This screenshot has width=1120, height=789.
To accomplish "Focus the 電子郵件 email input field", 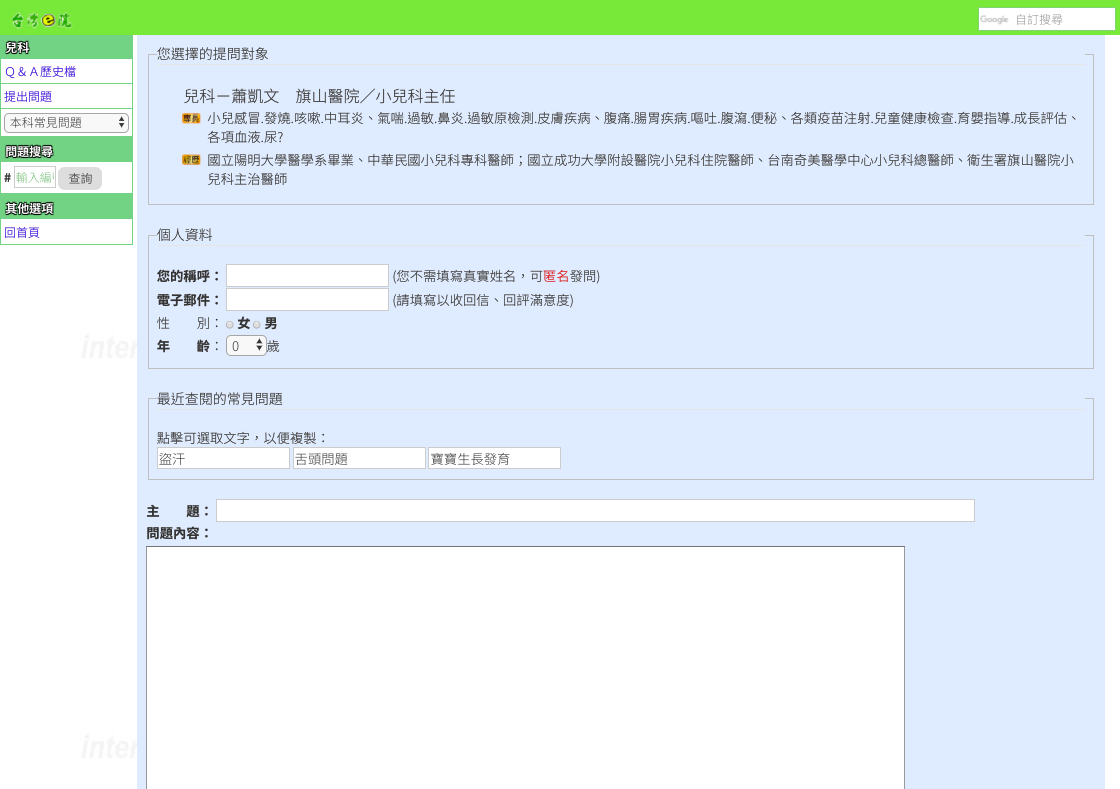I will pos(307,300).
